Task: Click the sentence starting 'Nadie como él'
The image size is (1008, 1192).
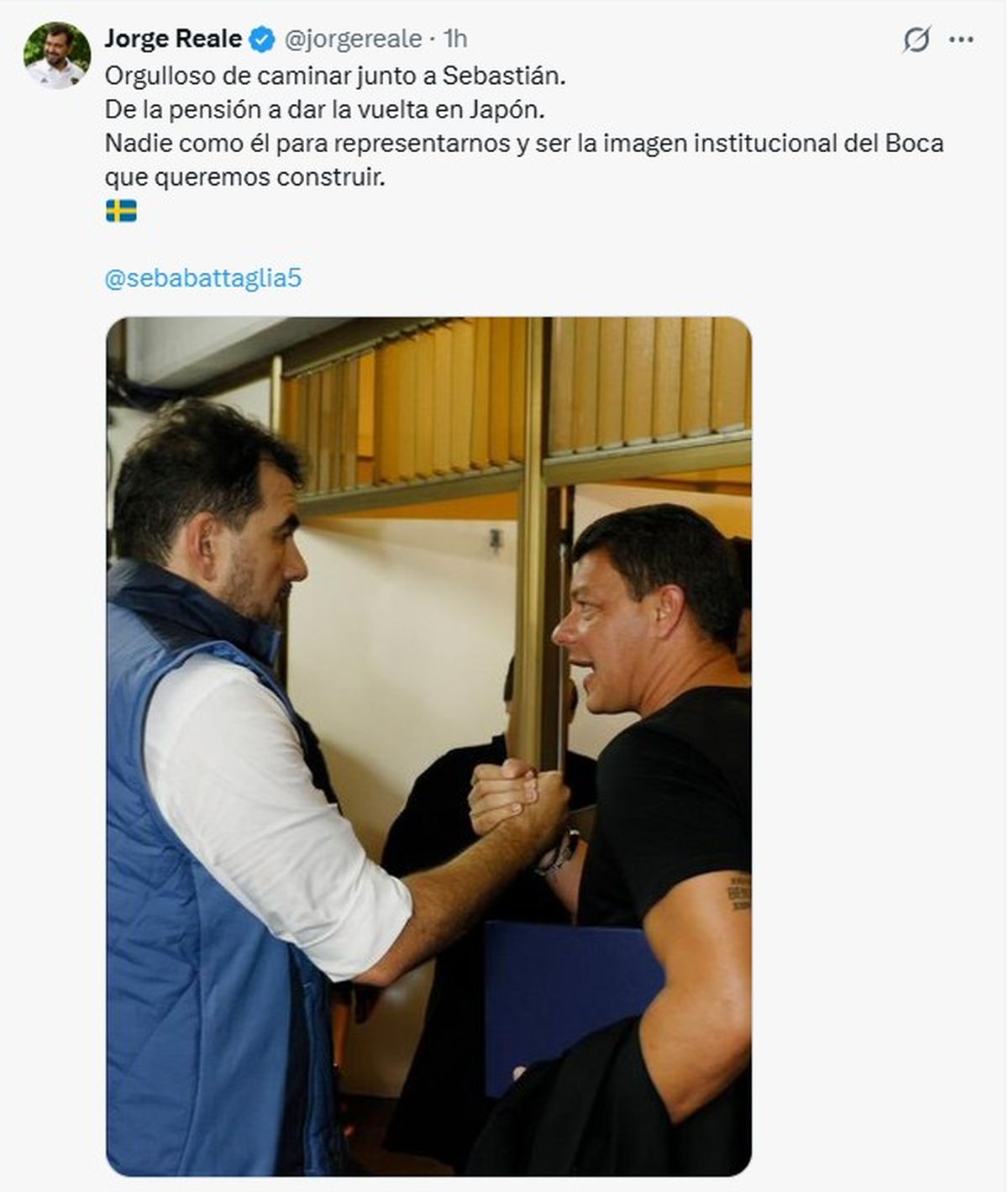Action: coord(524,144)
